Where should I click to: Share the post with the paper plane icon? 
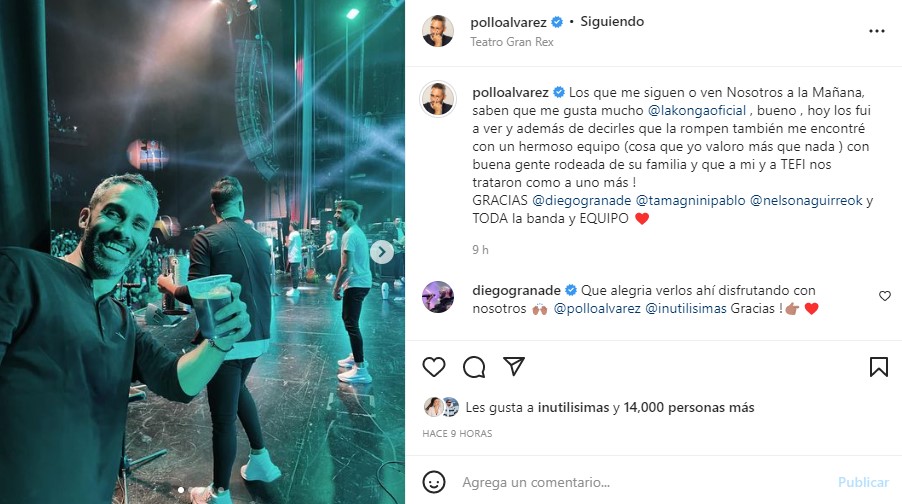point(514,366)
